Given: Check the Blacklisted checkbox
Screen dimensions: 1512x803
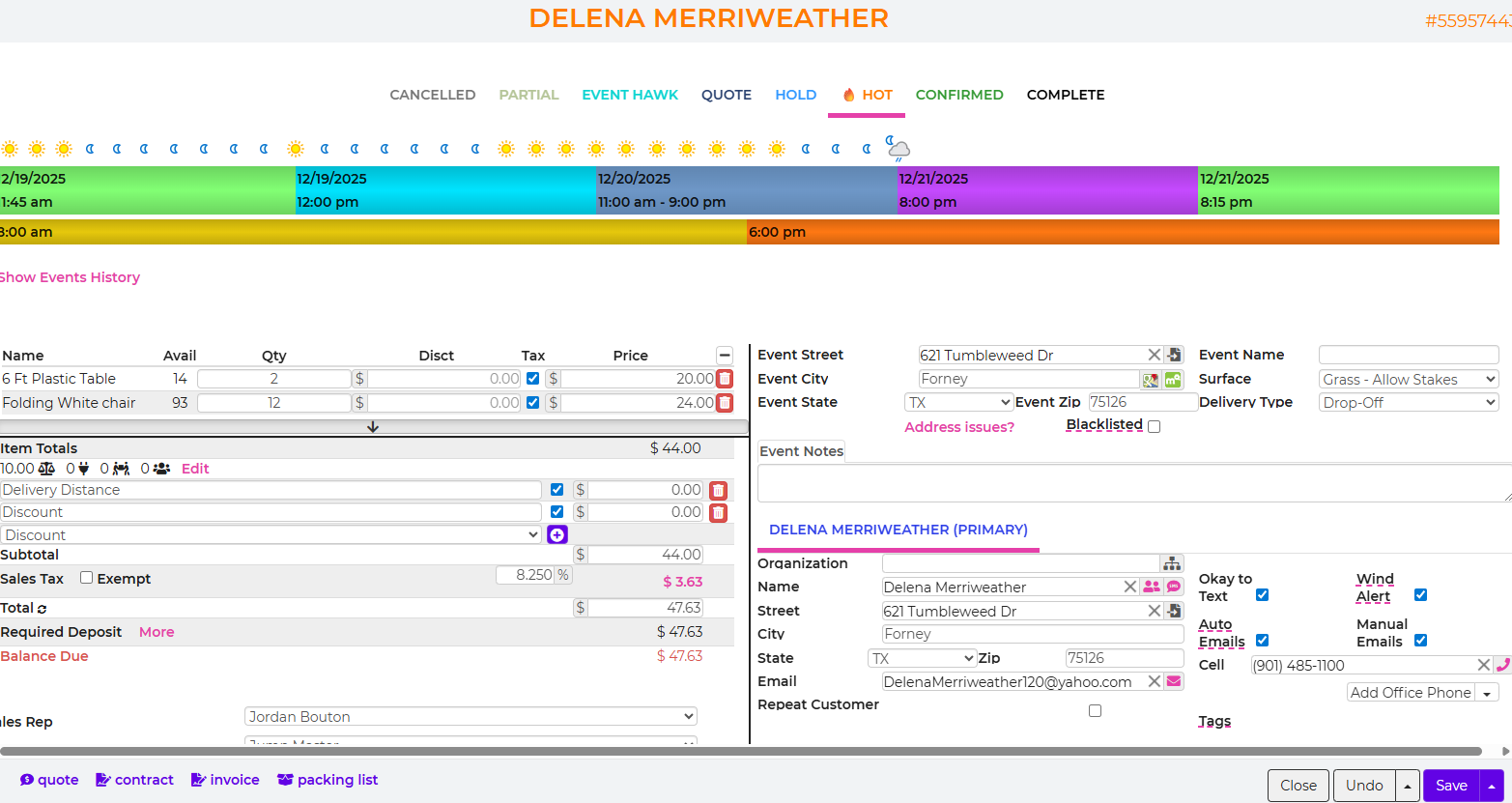Looking at the screenshot, I should [x=1154, y=426].
